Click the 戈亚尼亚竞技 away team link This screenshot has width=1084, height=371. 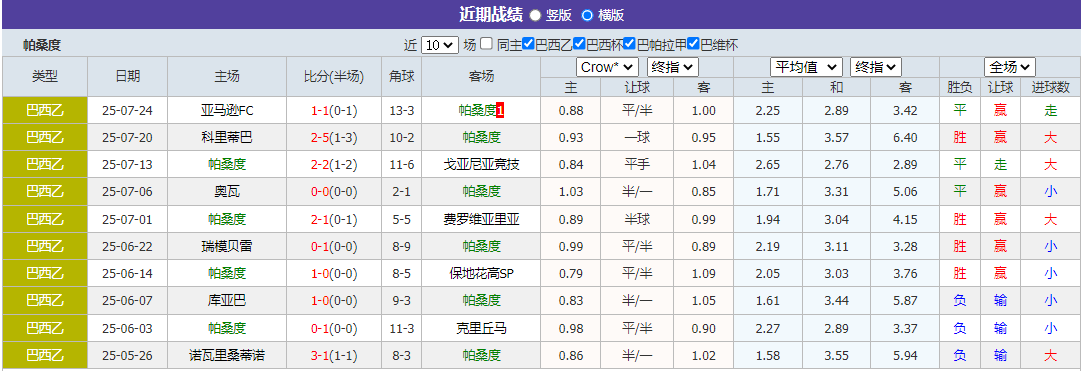pos(481,164)
